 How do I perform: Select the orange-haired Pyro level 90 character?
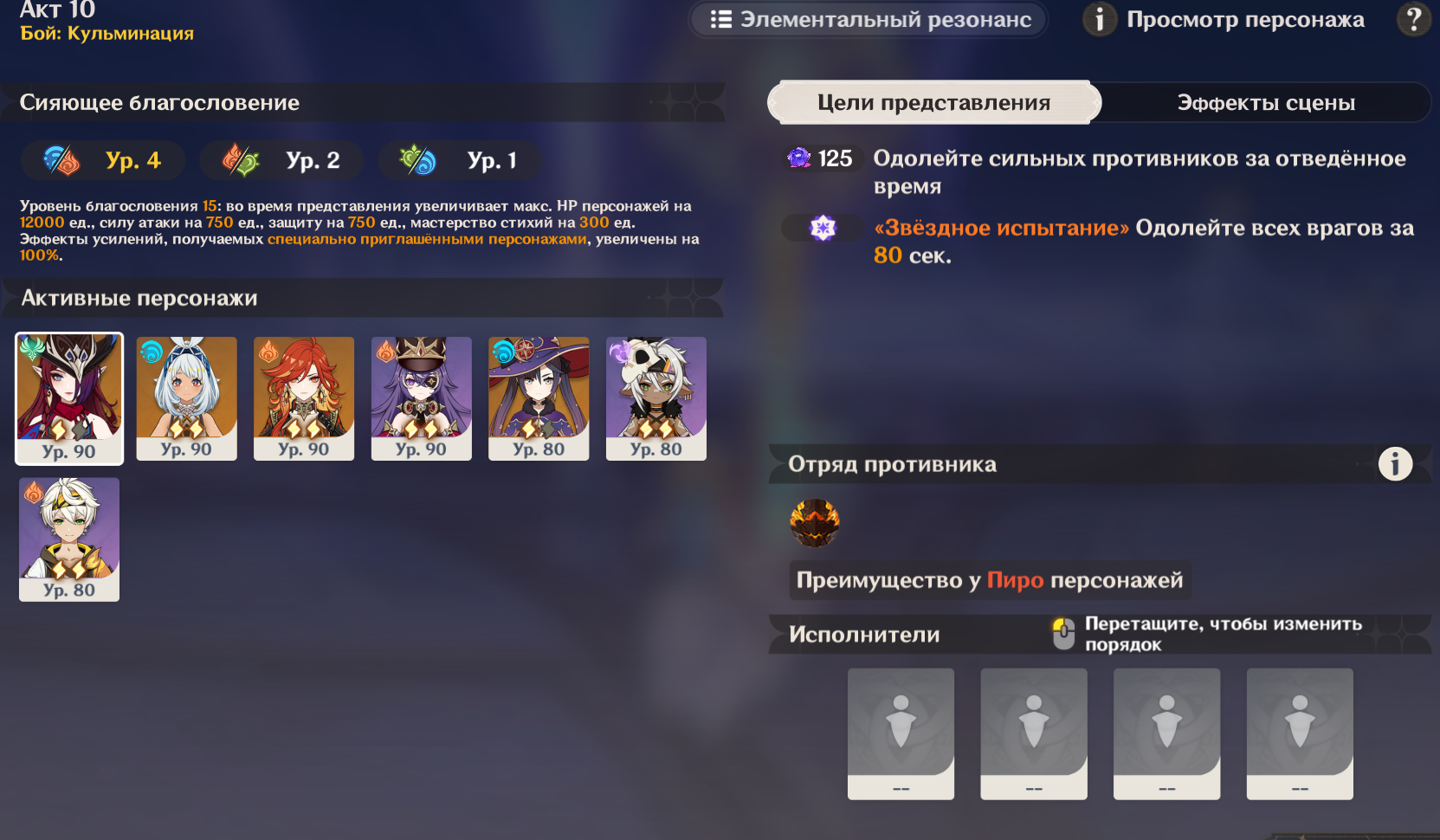pyautogui.click(x=304, y=398)
